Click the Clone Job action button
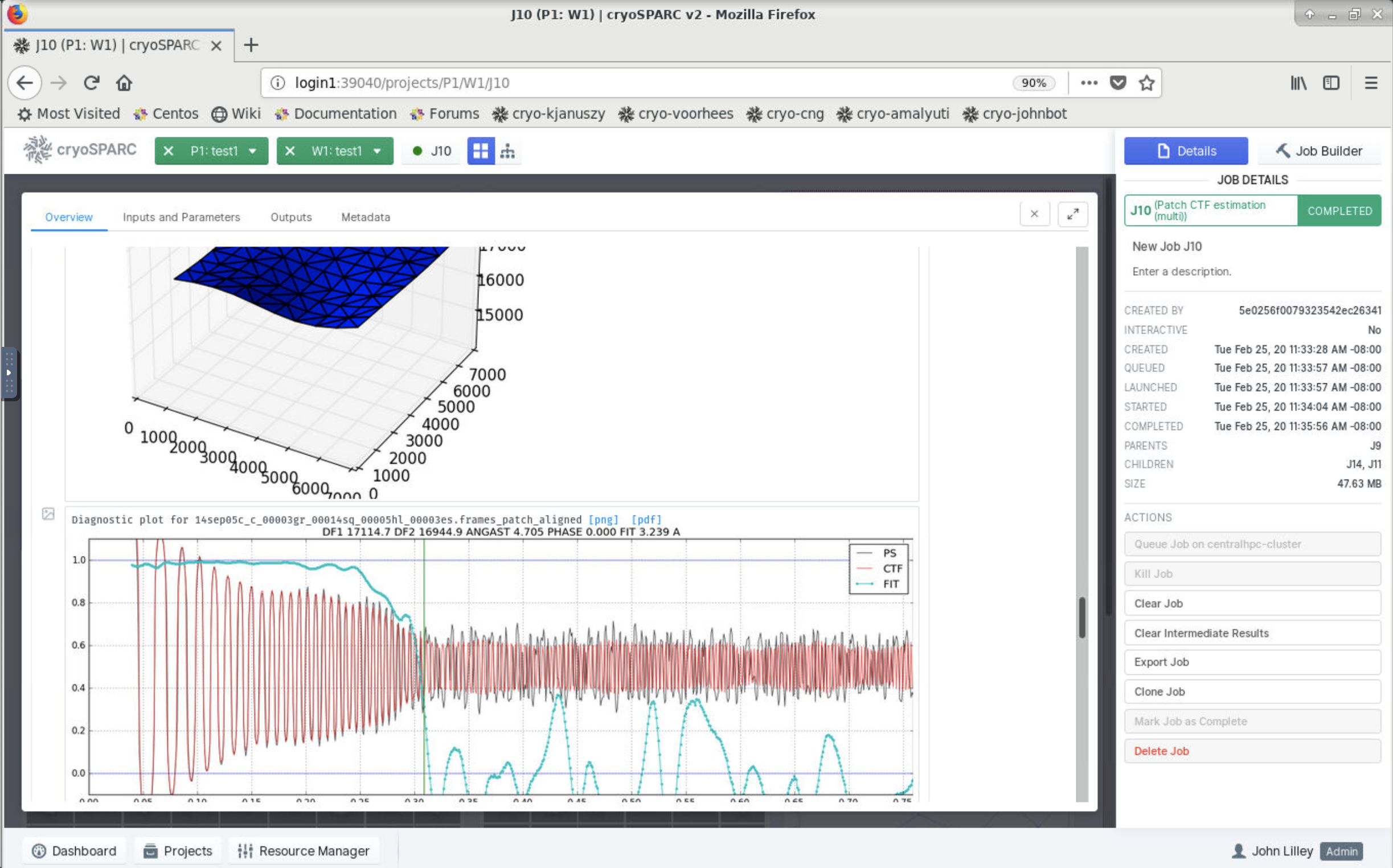1393x868 pixels. tap(1252, 691)
